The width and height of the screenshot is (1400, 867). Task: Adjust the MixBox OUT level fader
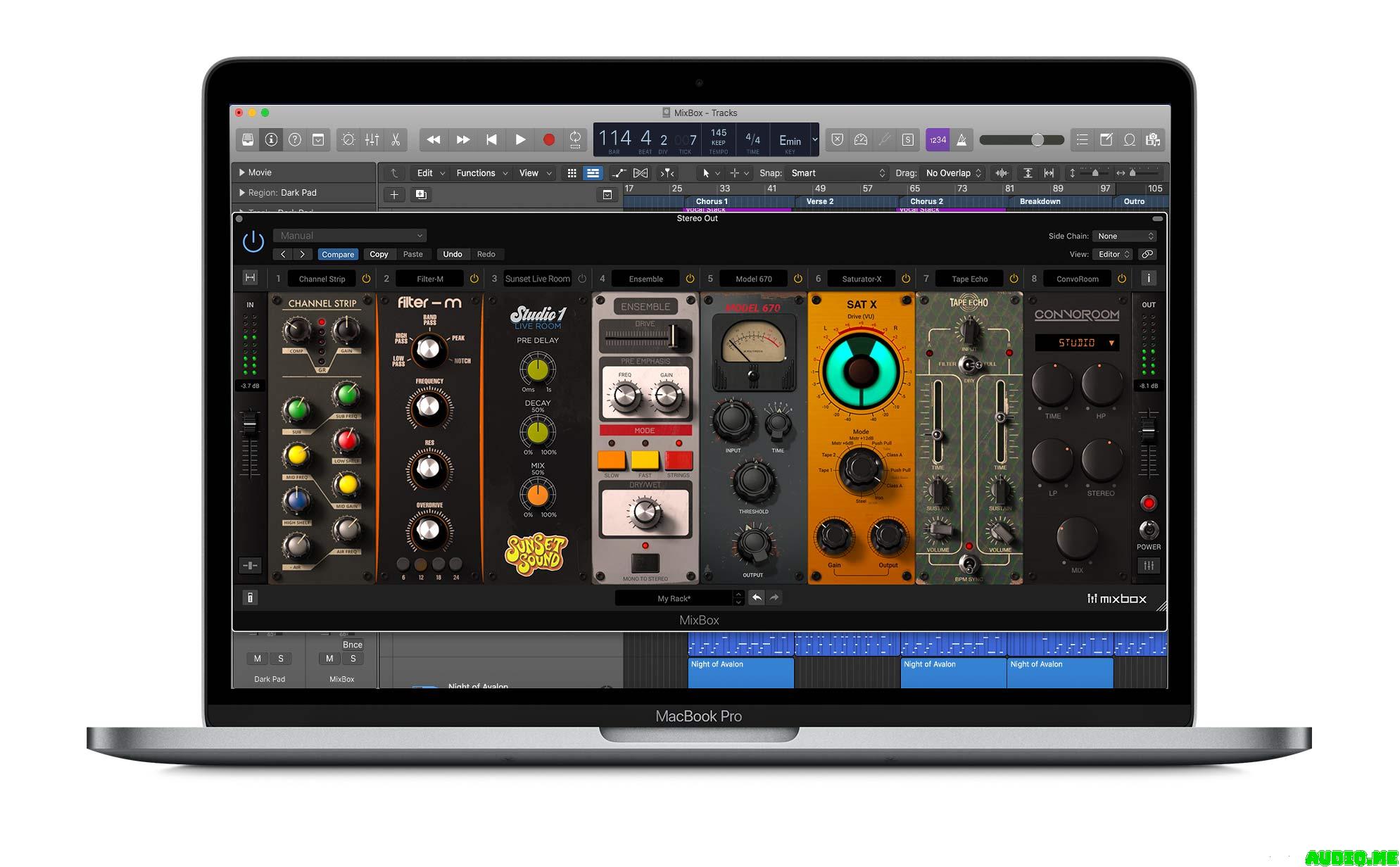coord(1148,430)
